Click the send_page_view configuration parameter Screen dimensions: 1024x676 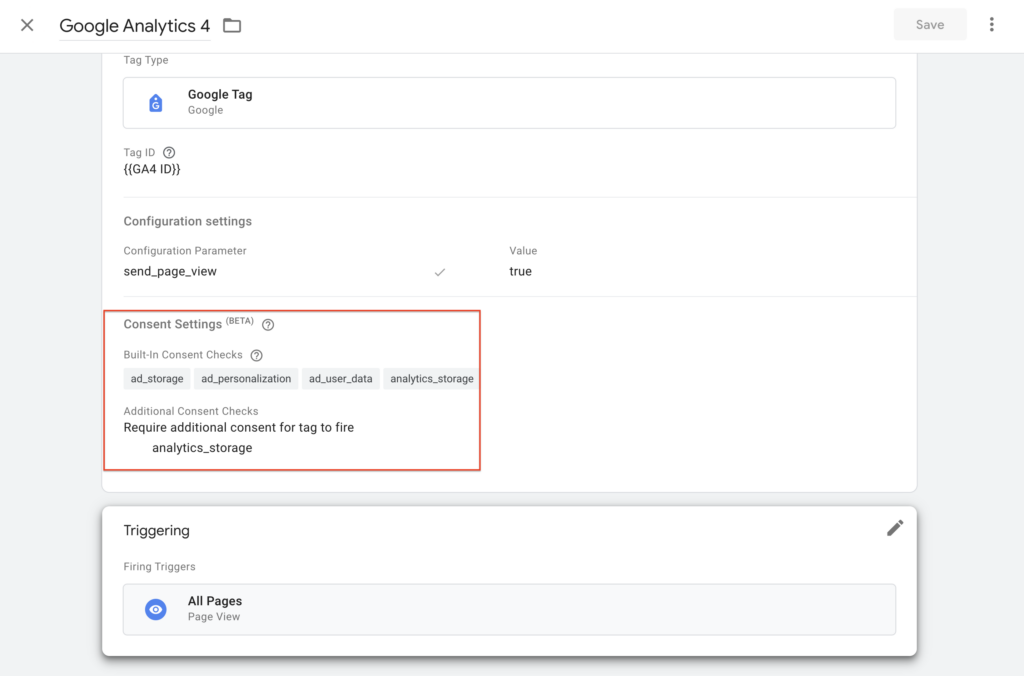click(x=168, y=271)
